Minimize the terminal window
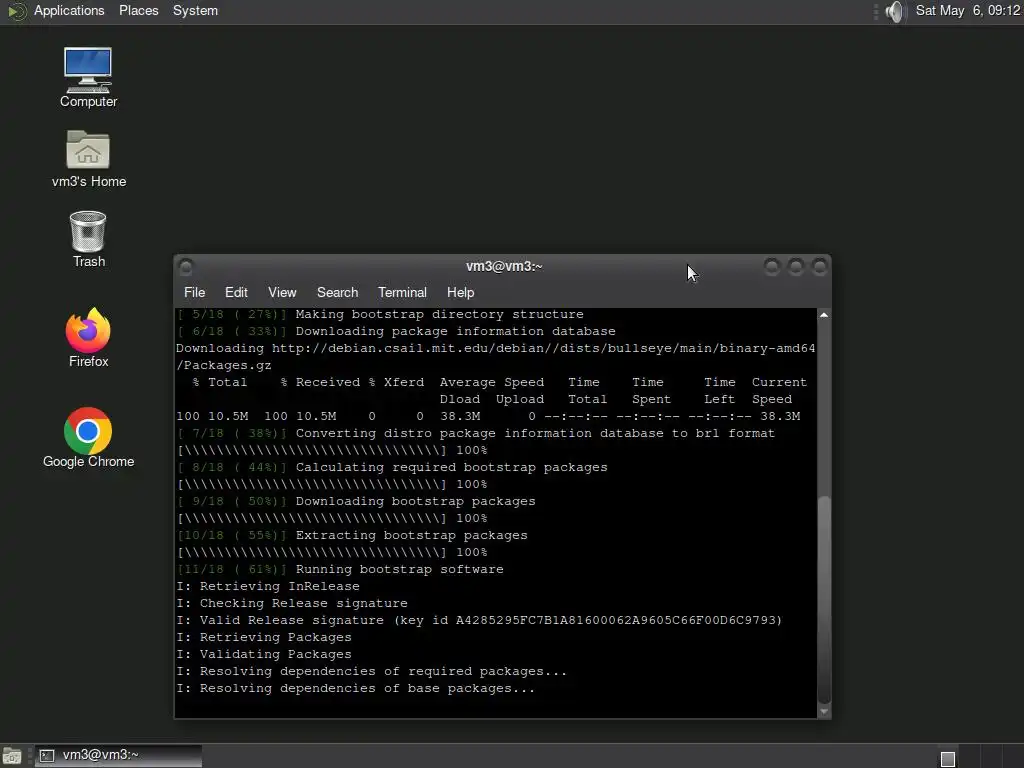 tap(772, 266)
